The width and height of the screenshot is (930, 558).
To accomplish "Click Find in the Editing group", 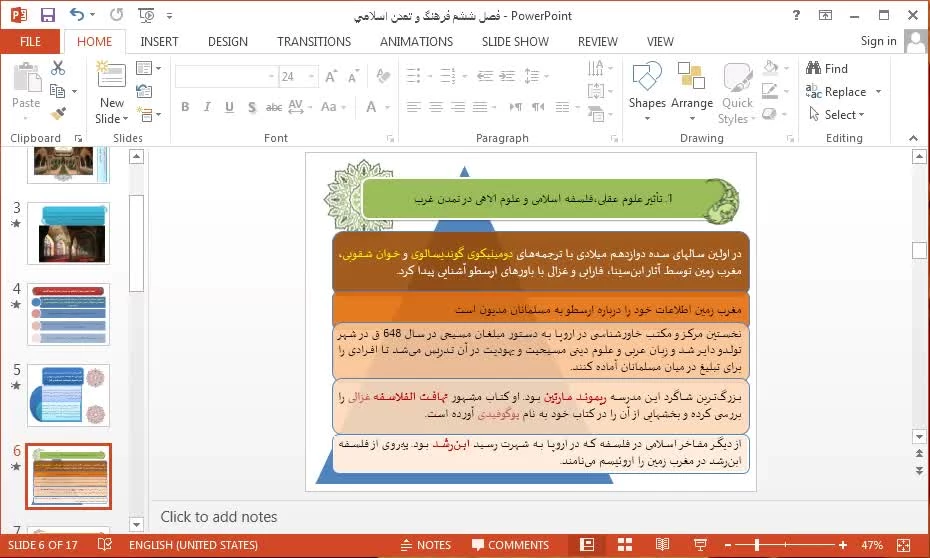I will [x=827, y=69].
